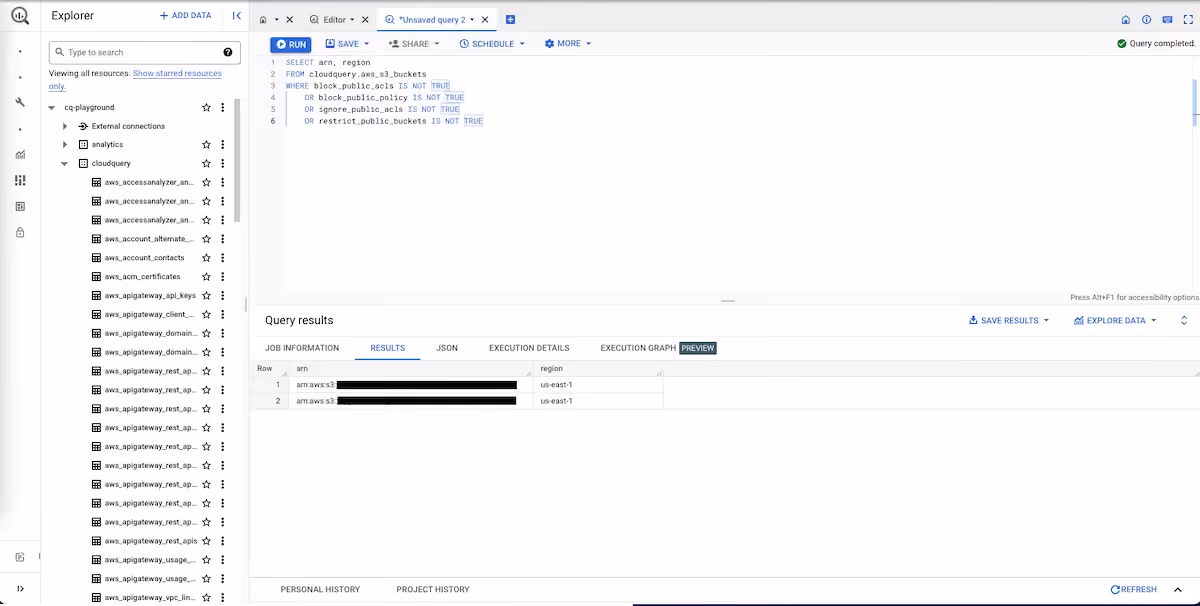
Task: Expand the left navigation rail arrow
Action: pos(20,589)
